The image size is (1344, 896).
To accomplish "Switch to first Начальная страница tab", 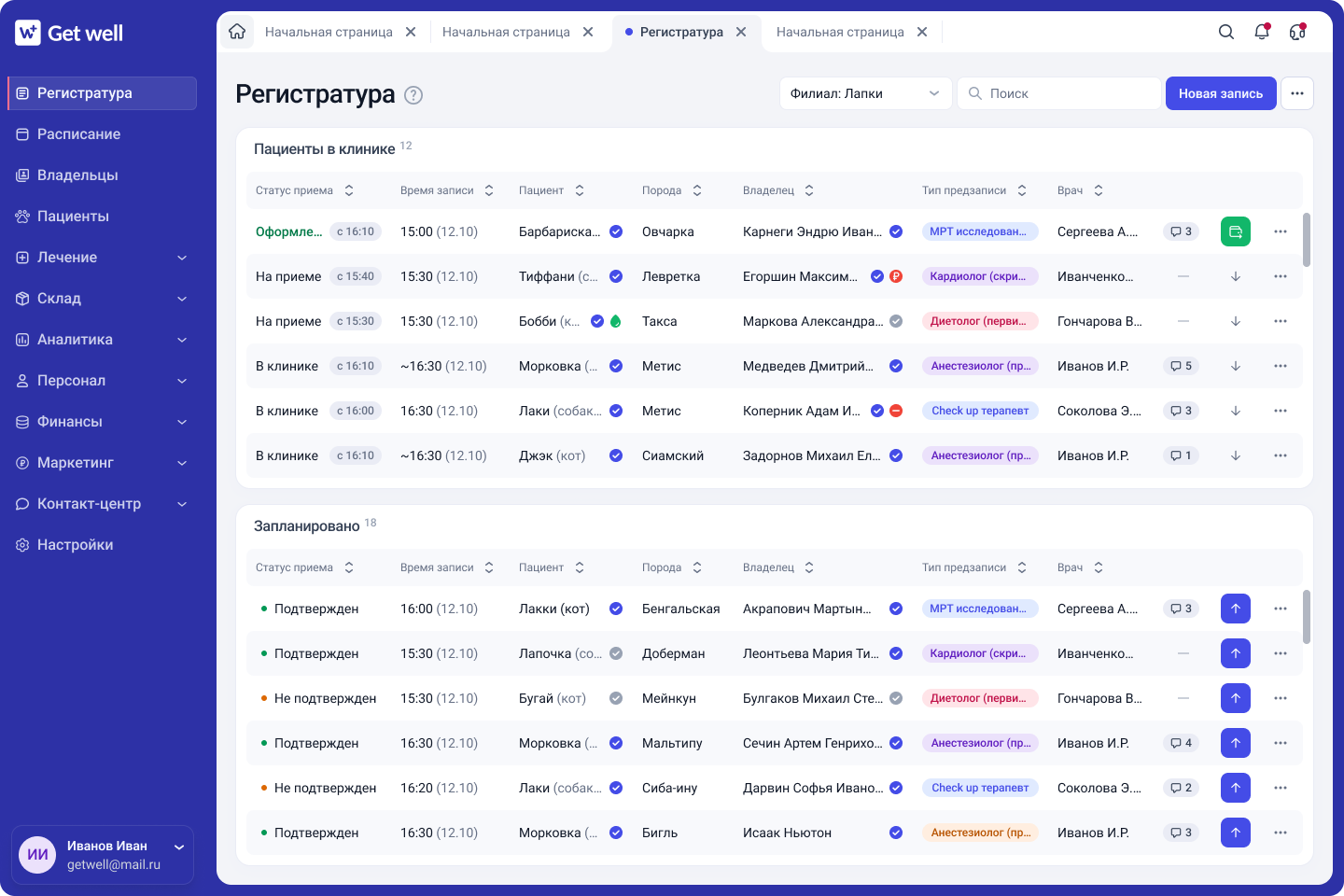I will coord(329,32).
